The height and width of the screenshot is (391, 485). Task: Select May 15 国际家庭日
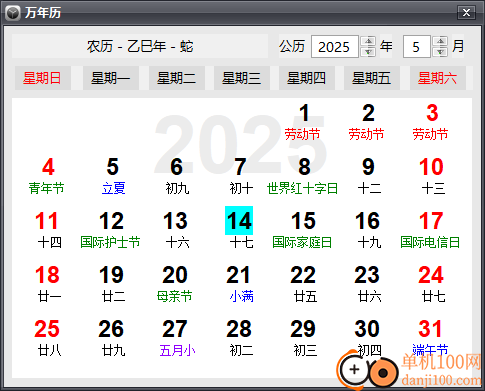tap(303, 230)
